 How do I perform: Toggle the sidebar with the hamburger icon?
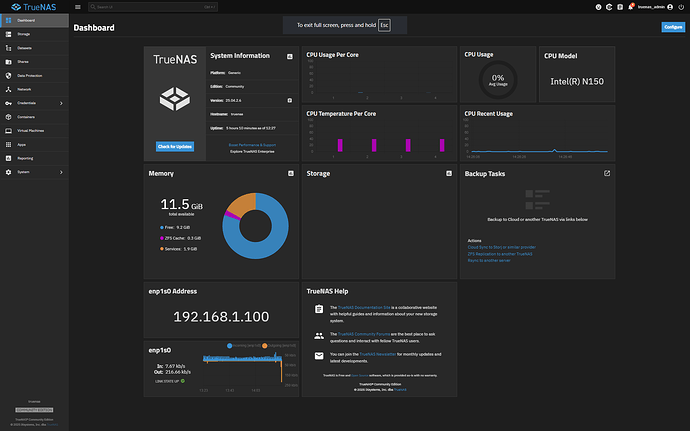(78, 7)
